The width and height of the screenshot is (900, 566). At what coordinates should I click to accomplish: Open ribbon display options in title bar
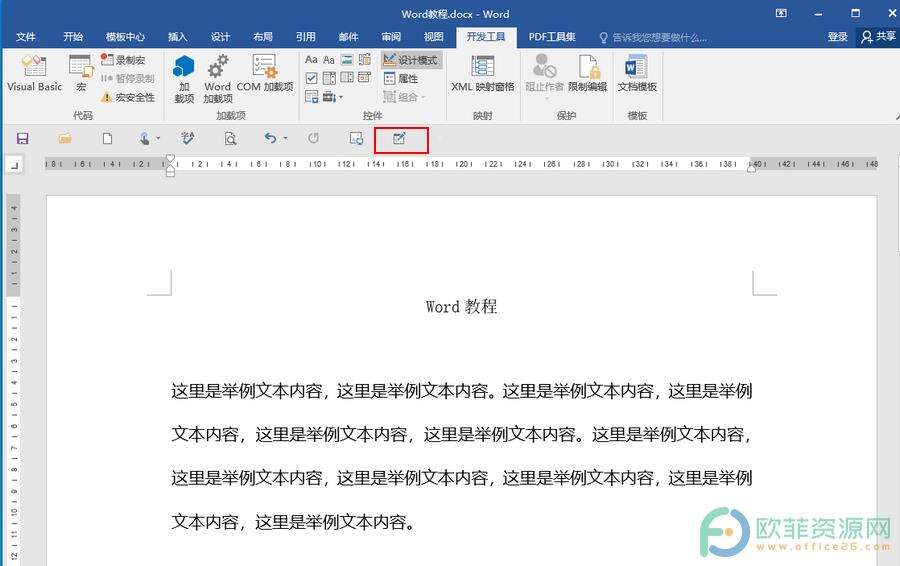[781, 13]
